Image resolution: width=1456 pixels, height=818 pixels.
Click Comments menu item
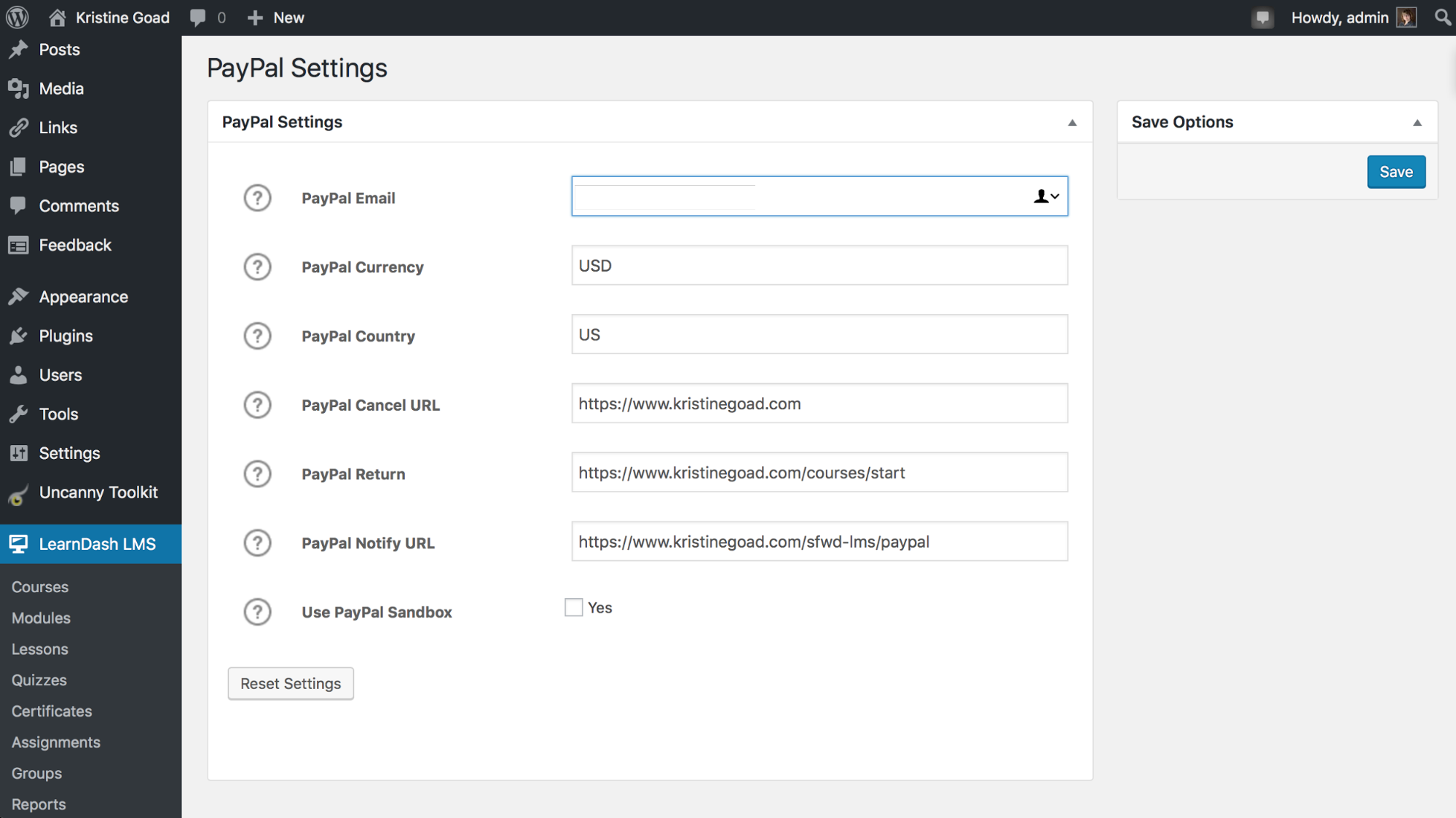[79, 206]
